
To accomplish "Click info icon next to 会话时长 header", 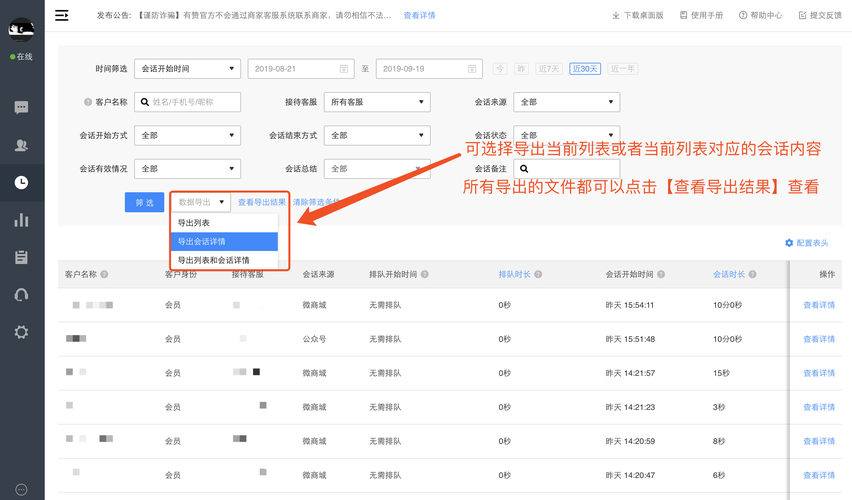I will coord(753,274).
